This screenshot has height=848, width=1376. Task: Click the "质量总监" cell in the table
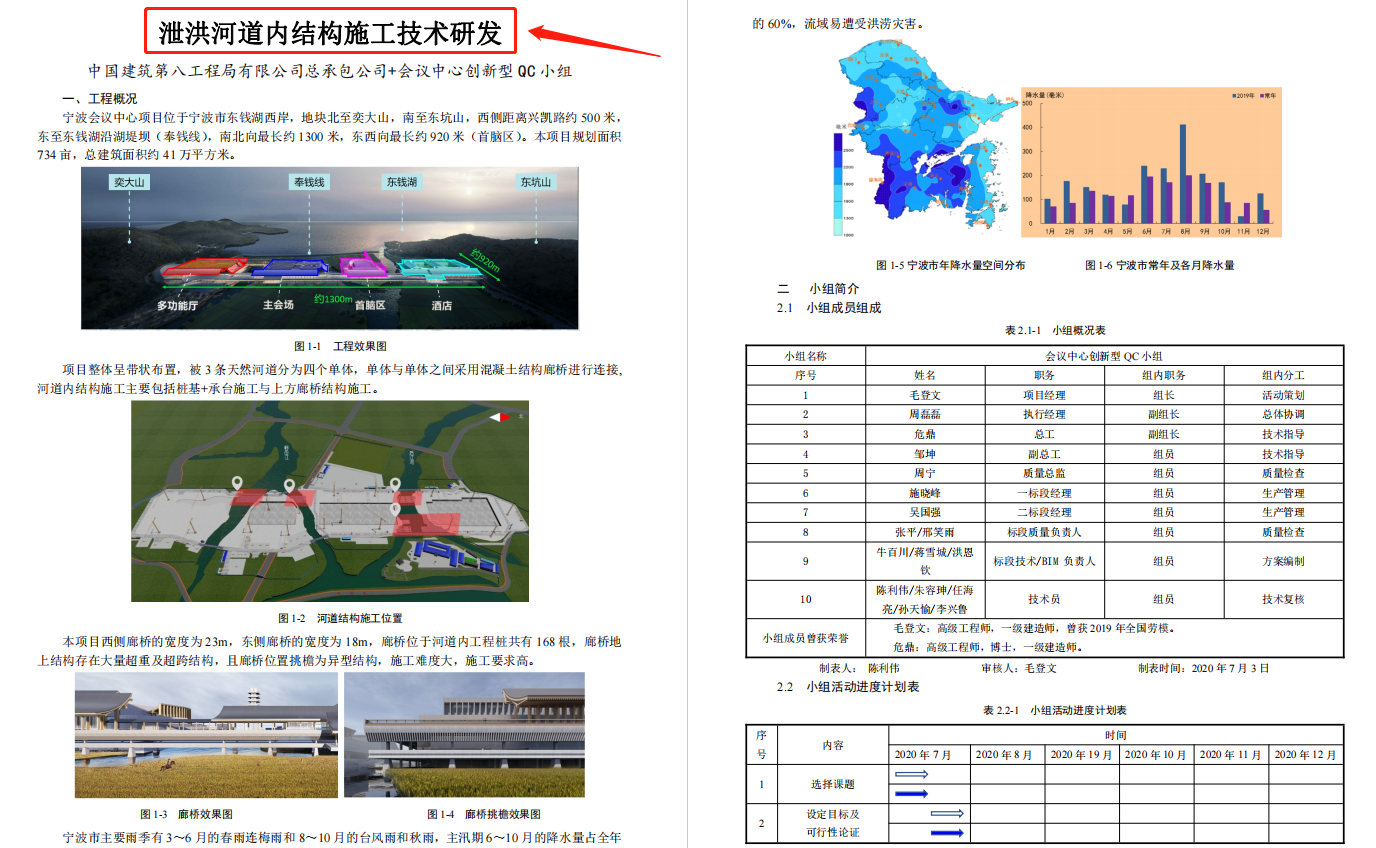1044,473
